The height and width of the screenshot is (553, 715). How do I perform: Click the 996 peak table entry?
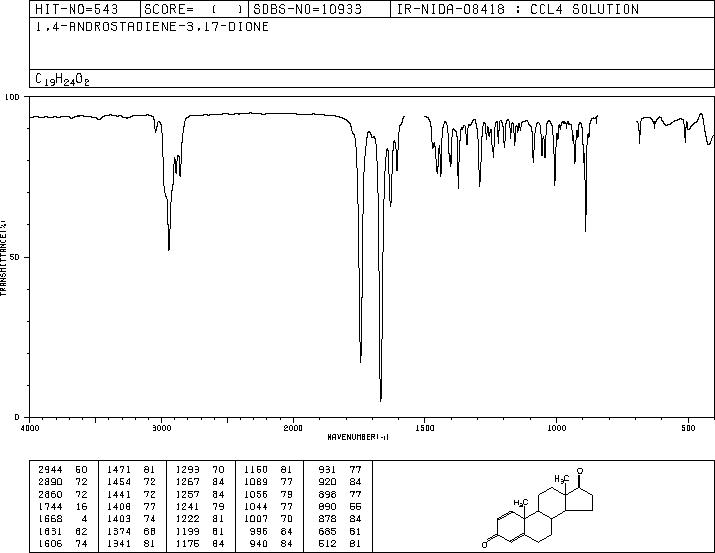point(272,532)
